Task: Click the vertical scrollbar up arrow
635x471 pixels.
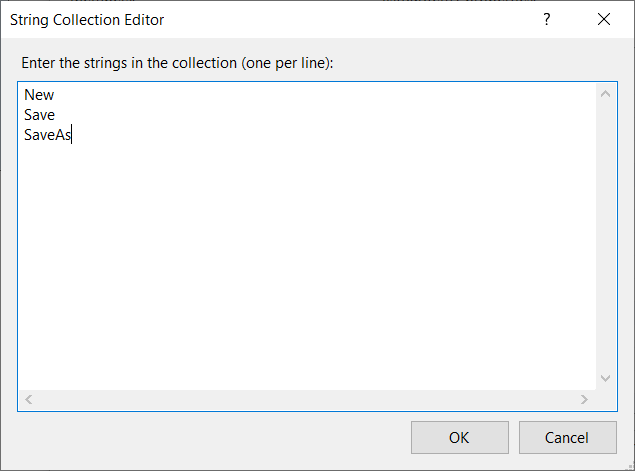Action: click(x=605, y=95)
